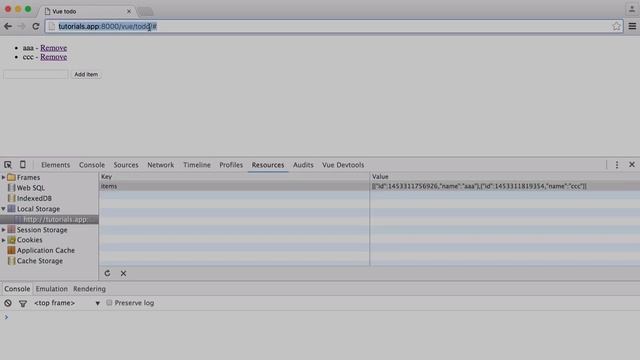Switch to the drawer Console tab

tap(17, 289)
